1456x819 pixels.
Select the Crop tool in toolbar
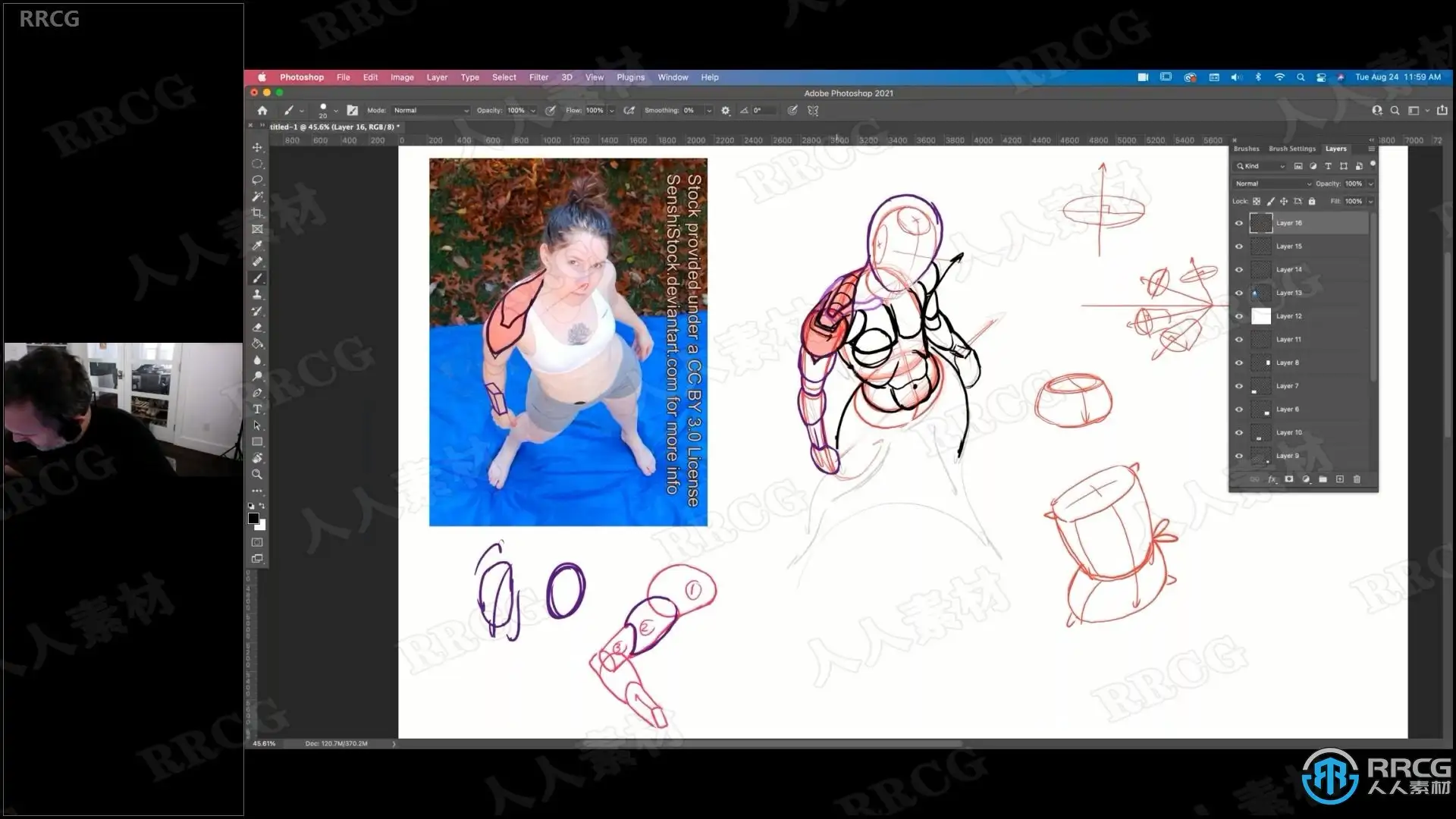tap(257, 212)
